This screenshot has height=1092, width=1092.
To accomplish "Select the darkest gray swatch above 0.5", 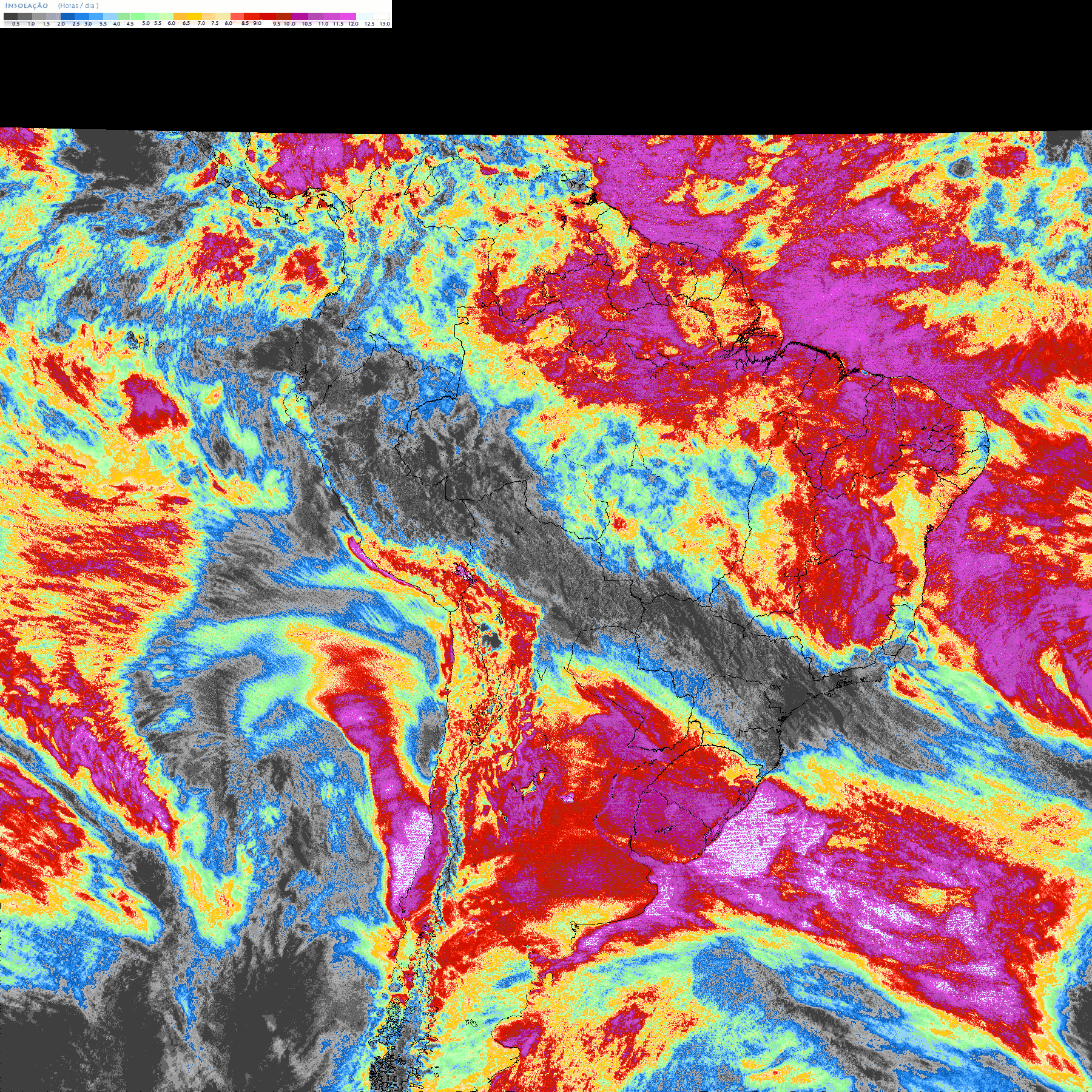I will (10, 16).
